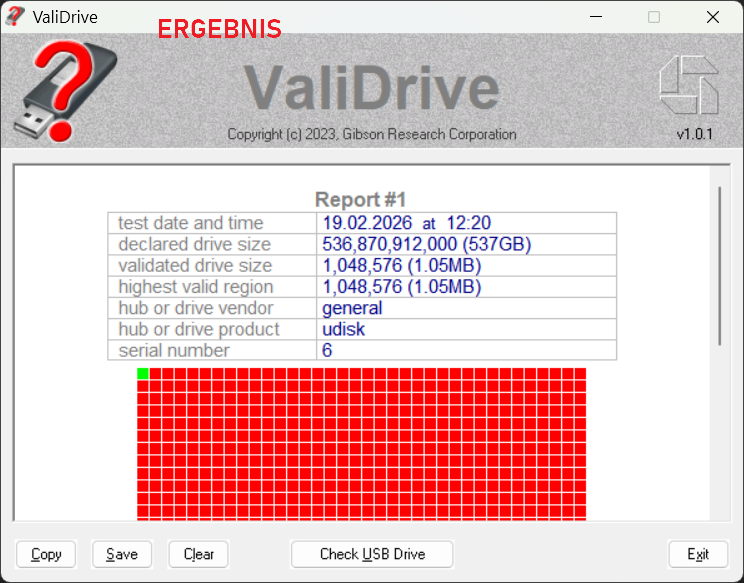
Task: Select the product value udisk
Action: click(344, 329)
